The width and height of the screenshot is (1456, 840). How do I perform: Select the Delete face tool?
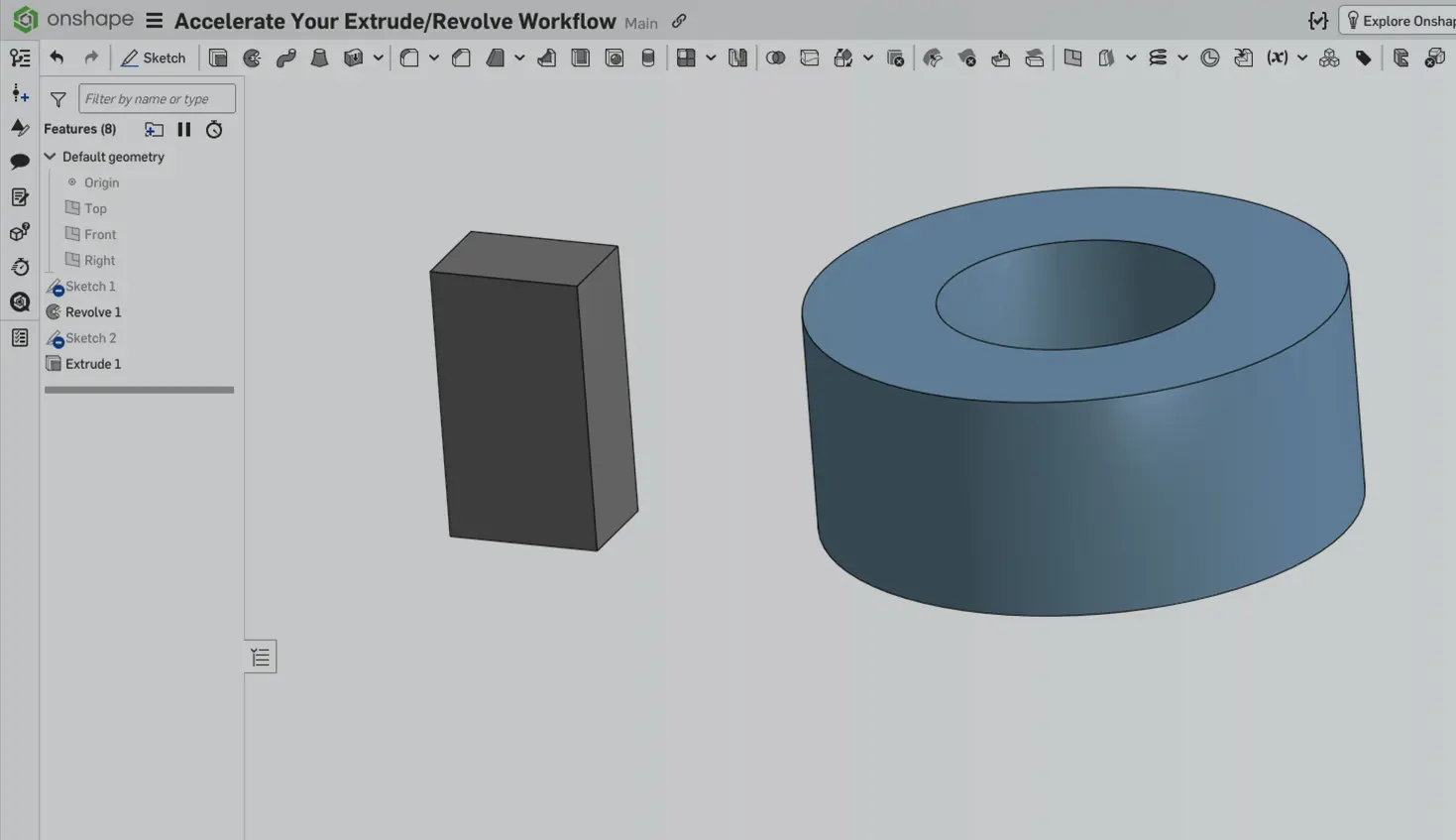966,58
